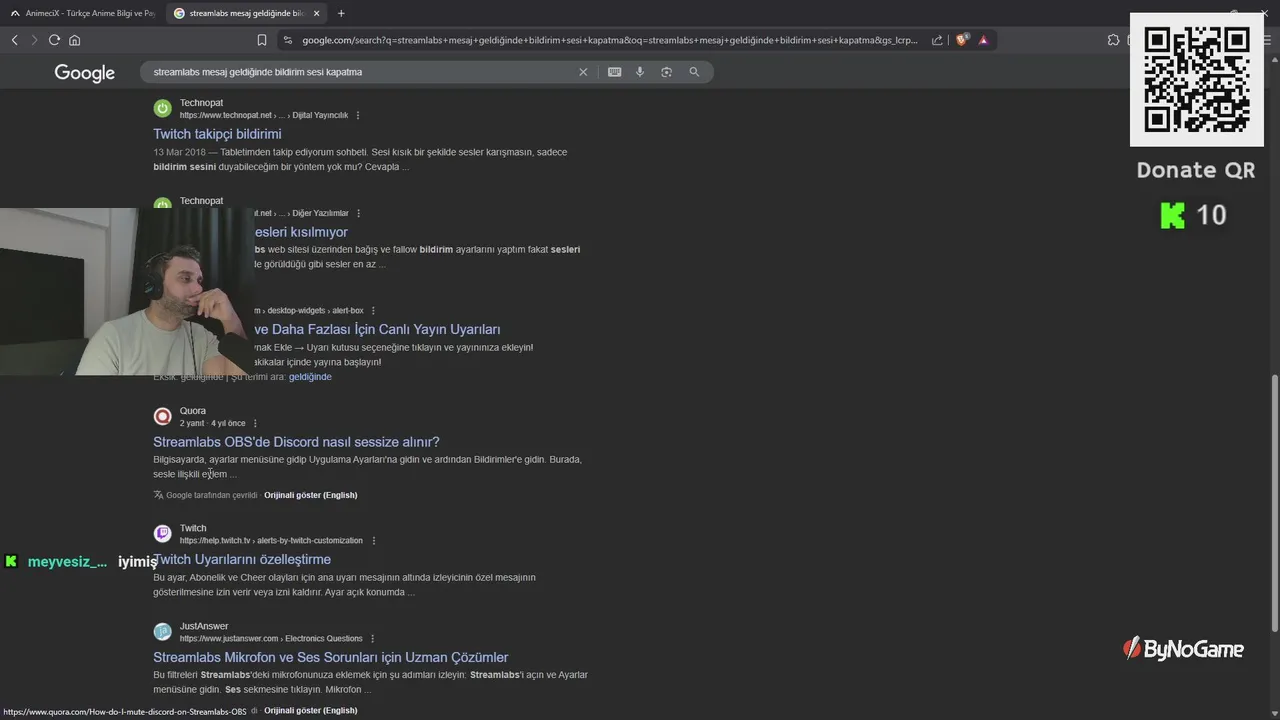Click the browser forward arrow
Screen dimensions: 1280x720
point(34,40)
